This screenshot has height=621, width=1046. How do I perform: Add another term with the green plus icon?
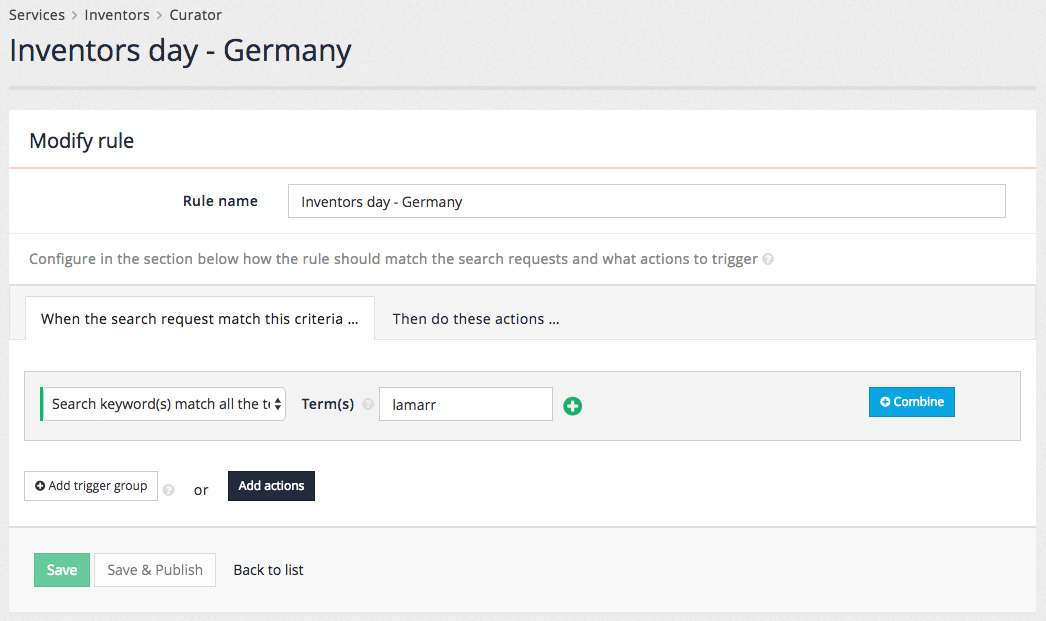572,406
